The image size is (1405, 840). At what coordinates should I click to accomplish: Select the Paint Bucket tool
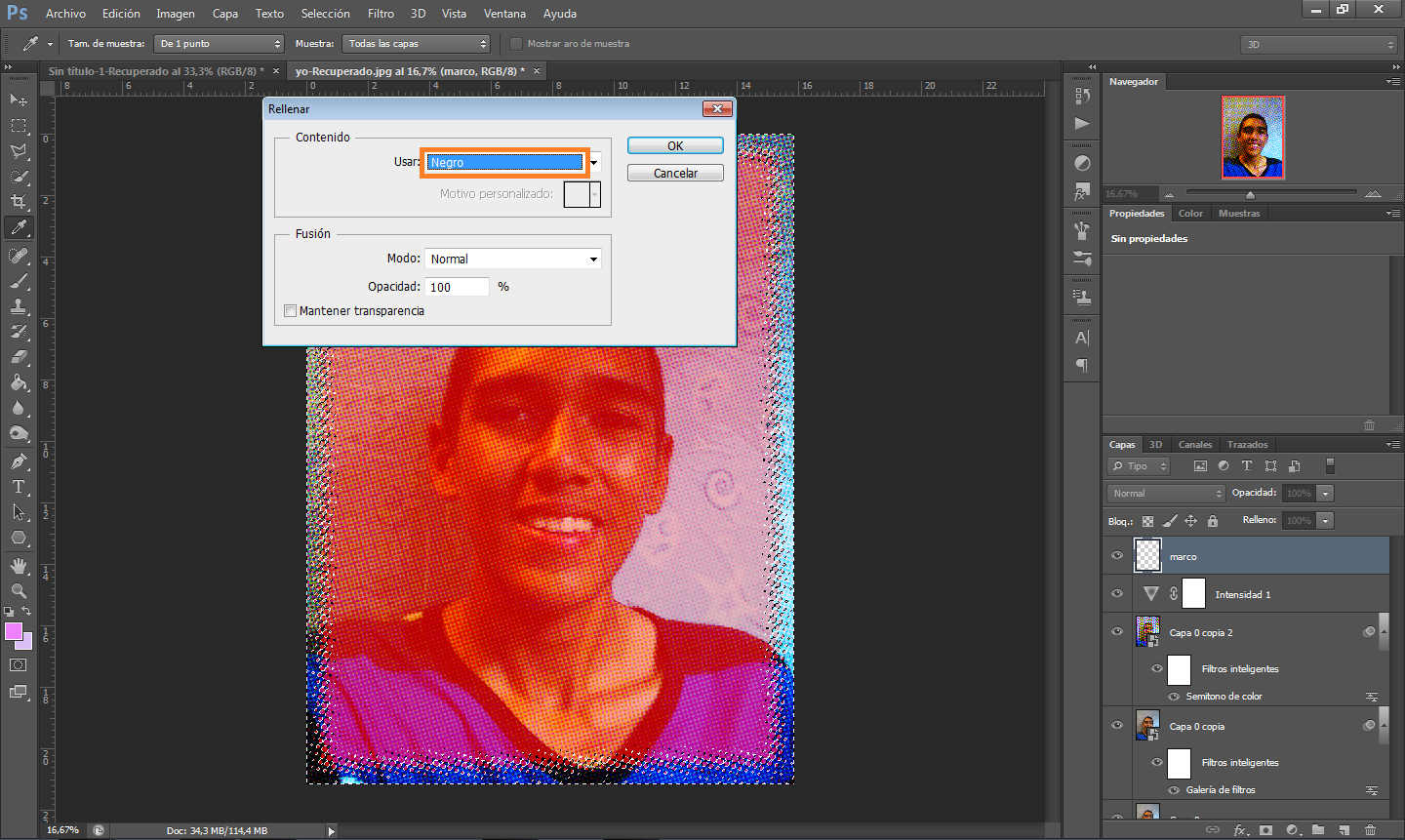pos(19,382)
